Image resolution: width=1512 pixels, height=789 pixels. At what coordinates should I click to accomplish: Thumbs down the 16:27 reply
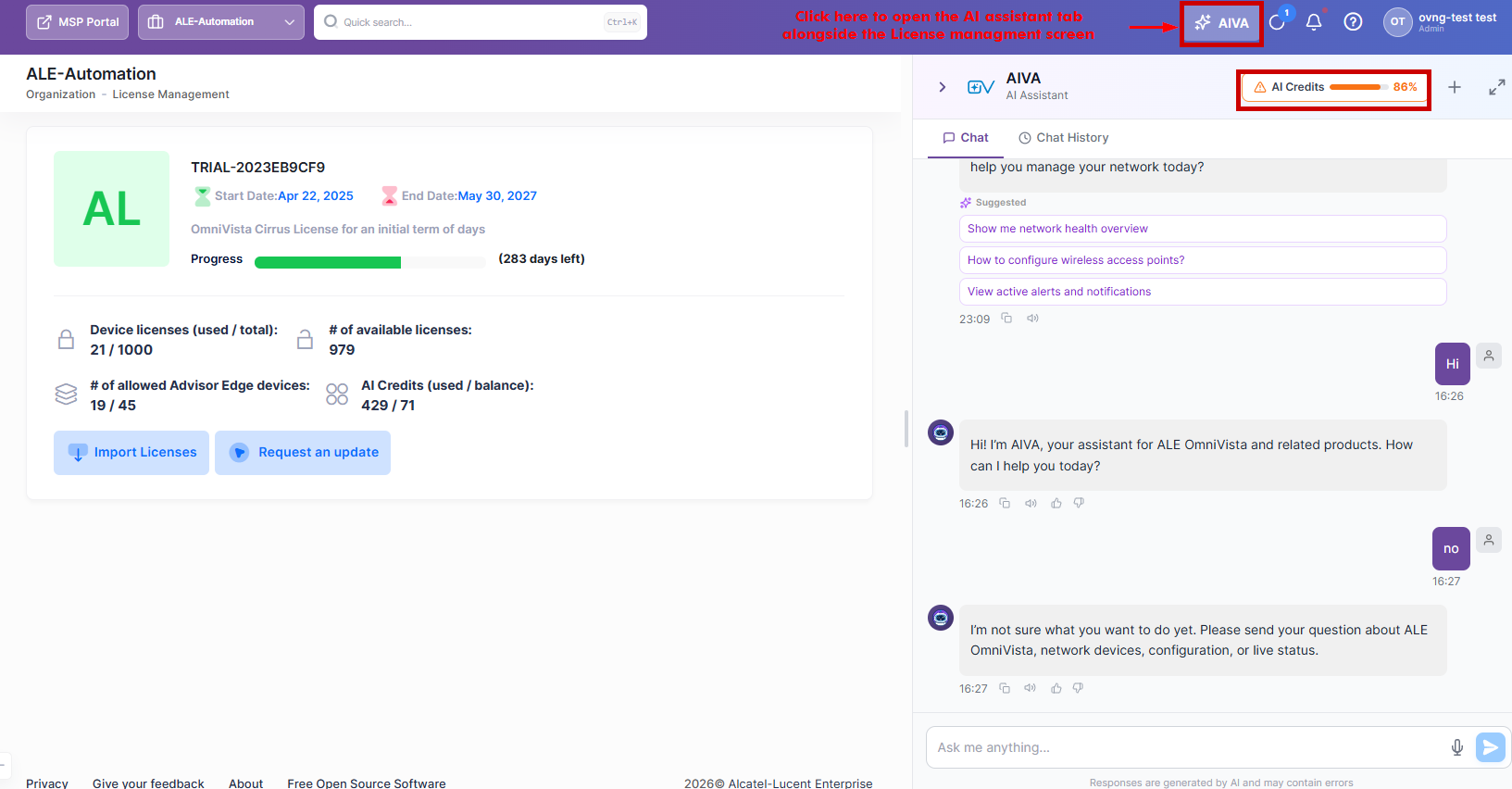click(x=1078, y=689)
